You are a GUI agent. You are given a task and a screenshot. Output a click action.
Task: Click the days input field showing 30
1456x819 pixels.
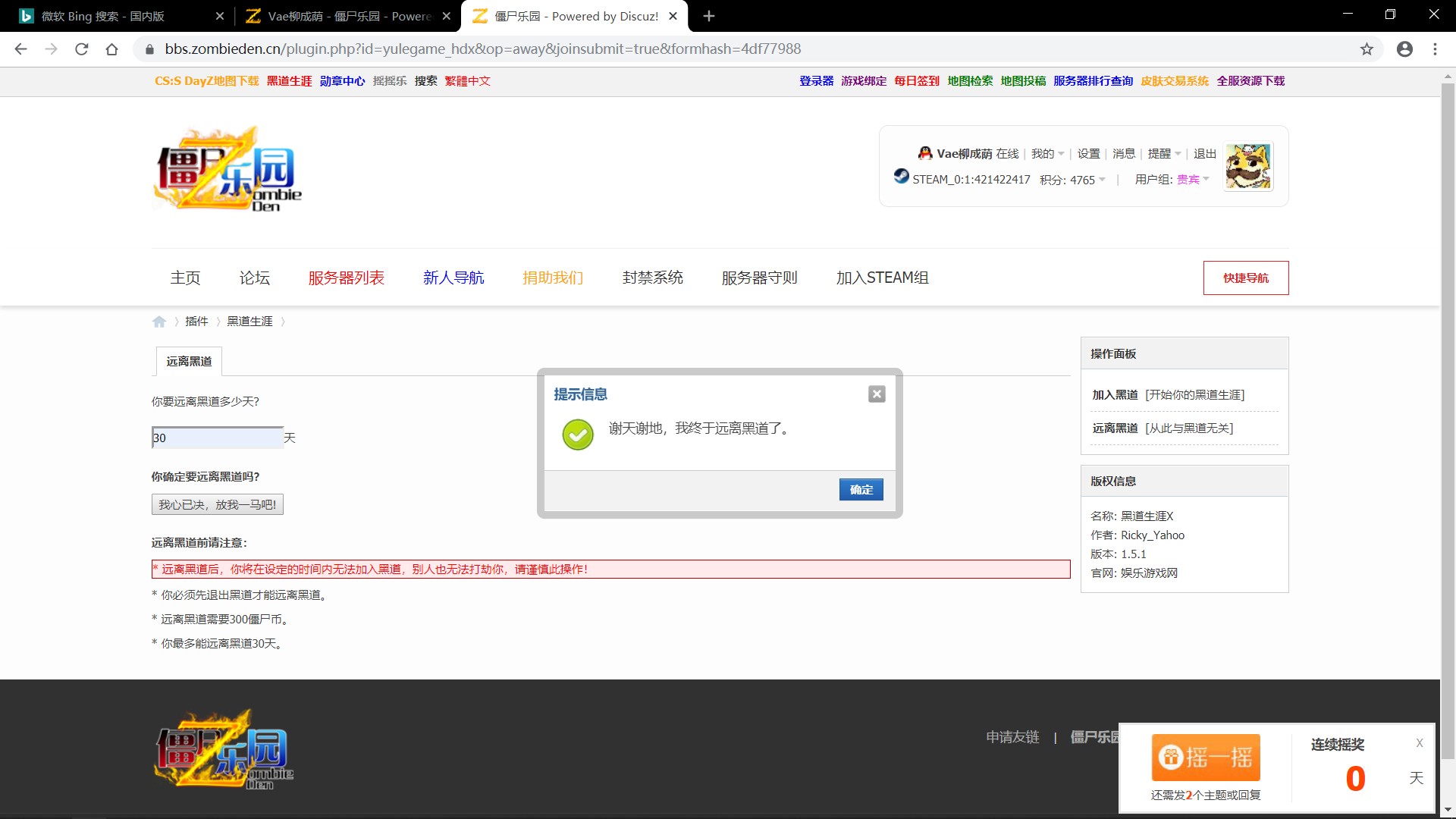tap(217, 438)
